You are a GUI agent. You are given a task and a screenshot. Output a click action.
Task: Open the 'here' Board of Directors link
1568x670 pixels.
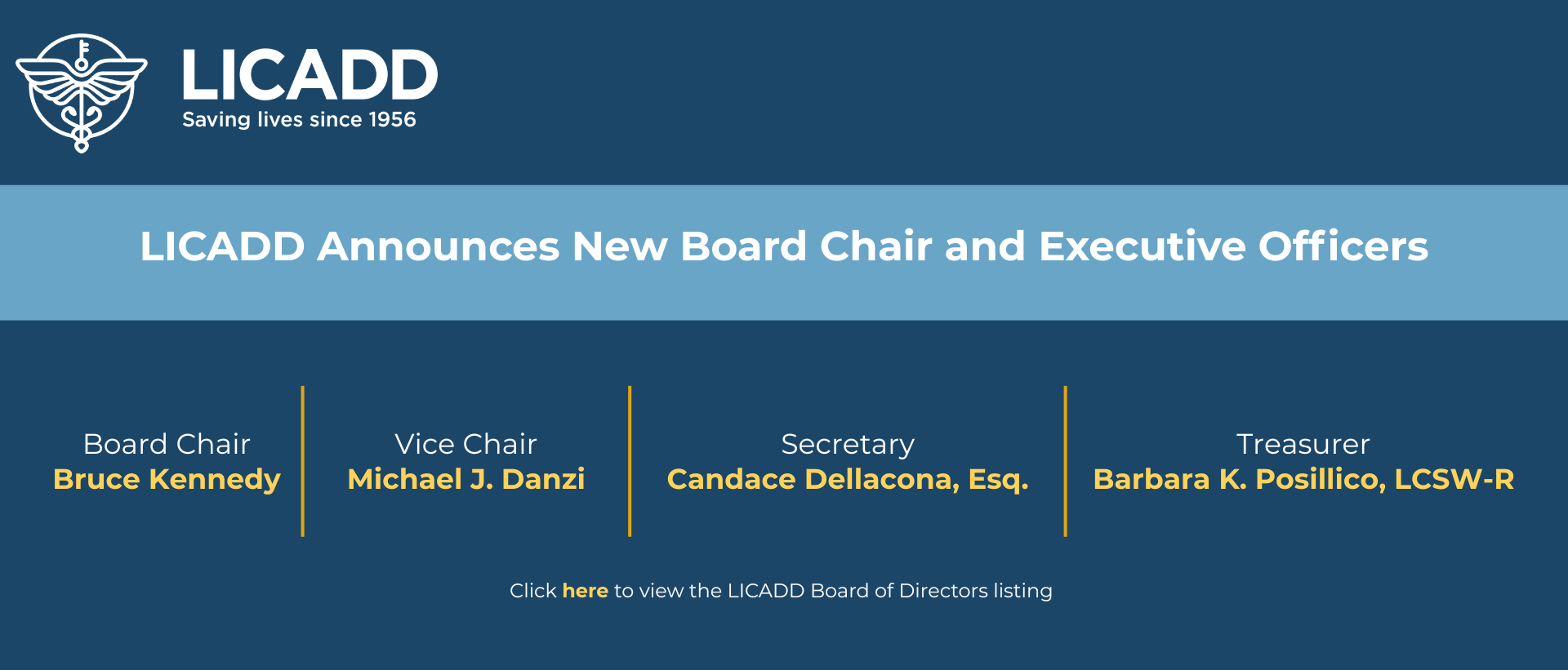pos(585,590)
